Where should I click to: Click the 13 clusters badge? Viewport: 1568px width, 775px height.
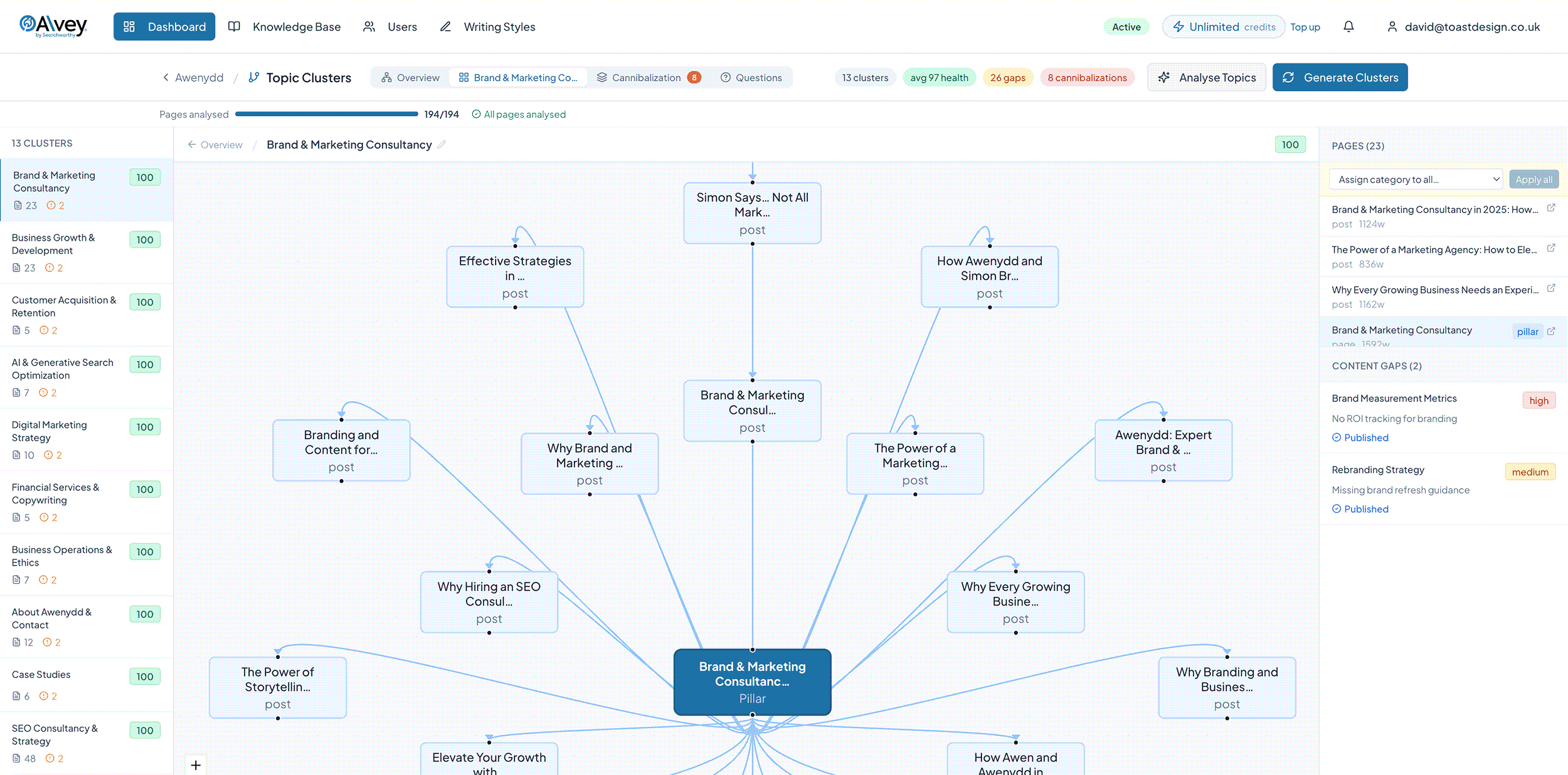pyautogui.click(x=865, y=77)
